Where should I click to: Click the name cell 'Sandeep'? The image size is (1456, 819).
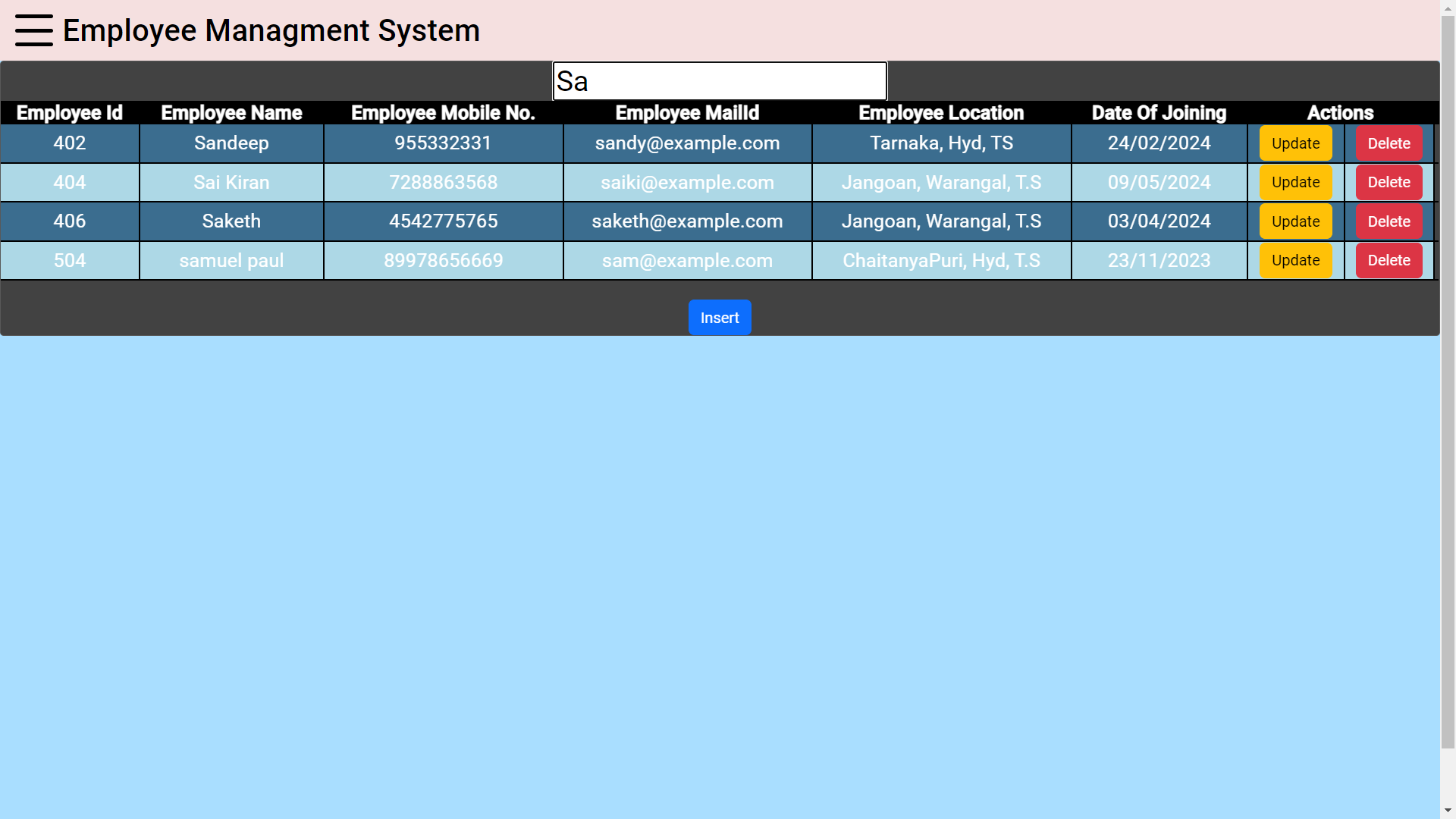pos(231,143)
